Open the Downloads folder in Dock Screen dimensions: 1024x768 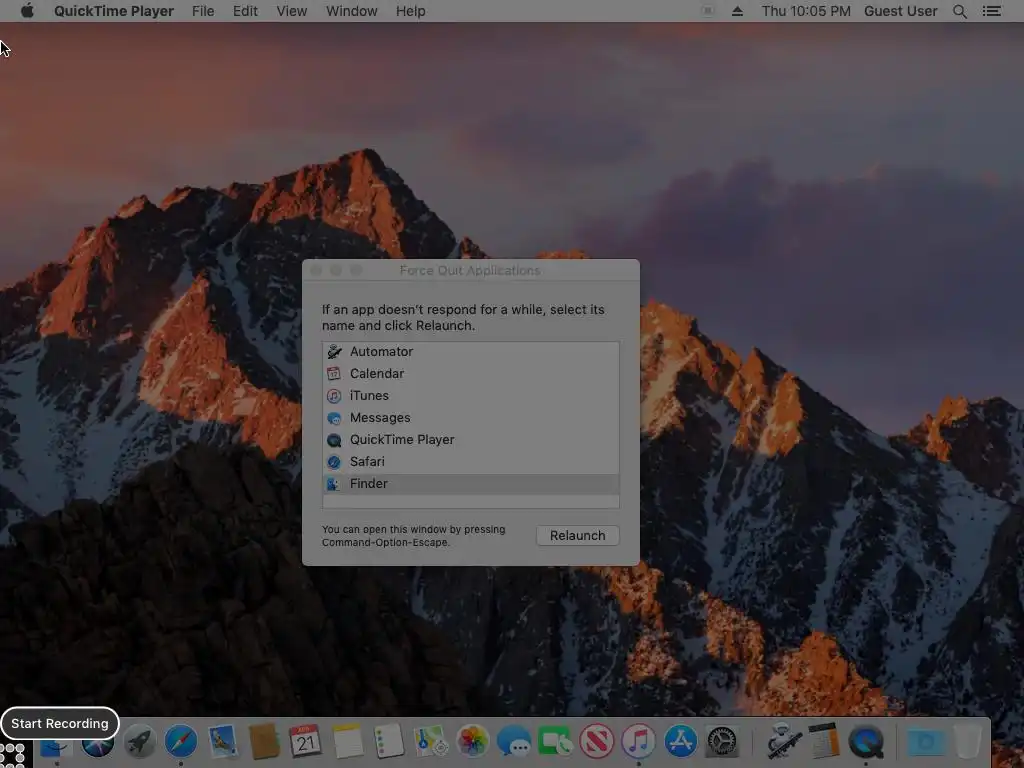(926, 741)
